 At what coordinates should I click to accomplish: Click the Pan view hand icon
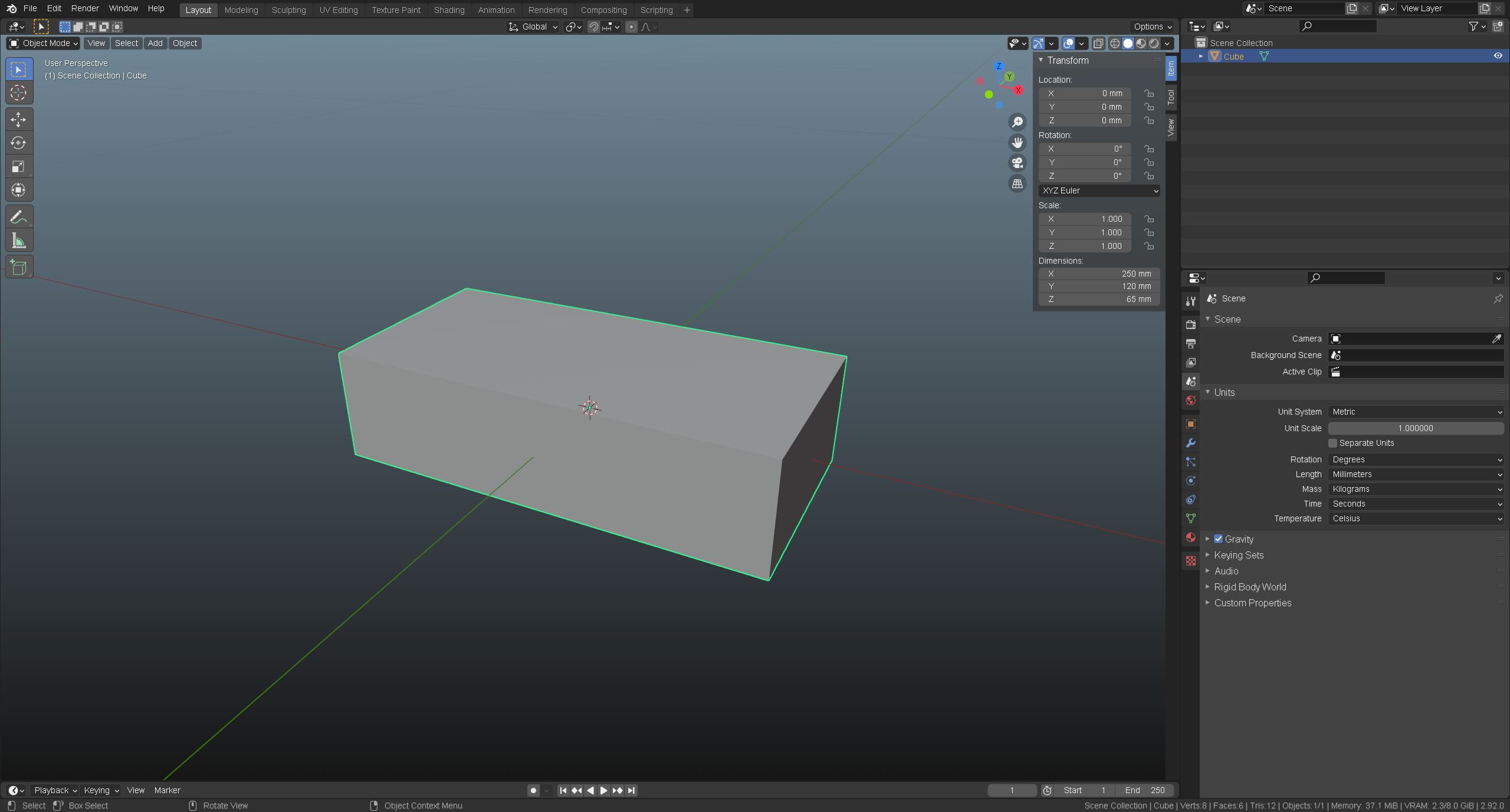tap(1017, 143)
